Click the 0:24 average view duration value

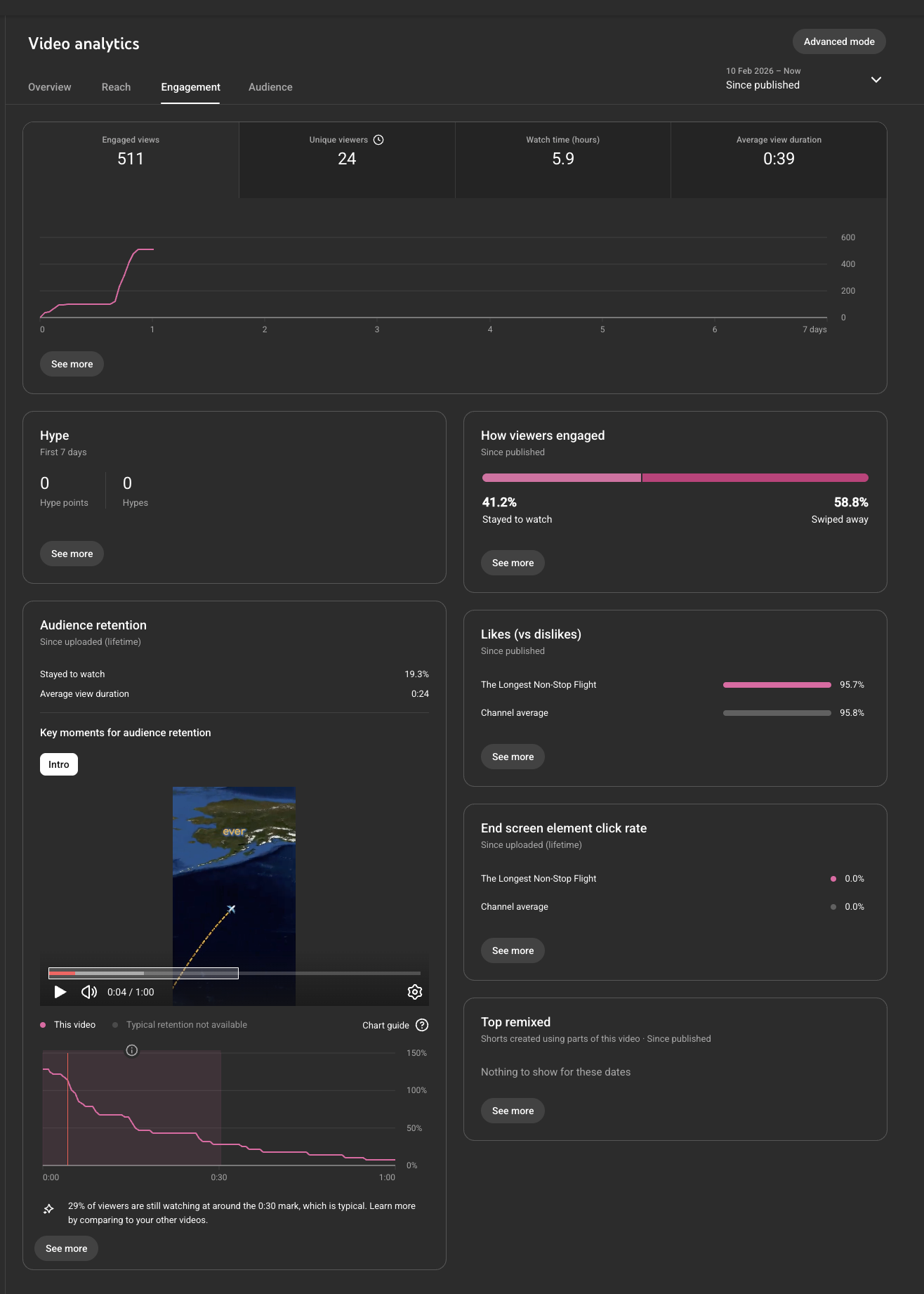click(x=420, y=693)
